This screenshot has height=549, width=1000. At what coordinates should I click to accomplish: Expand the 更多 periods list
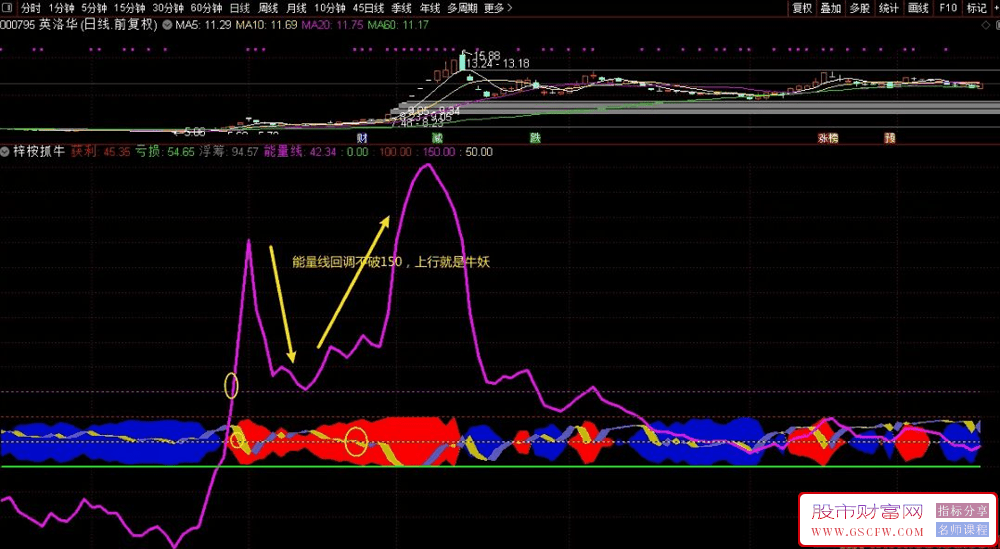[x=497, y=8]
